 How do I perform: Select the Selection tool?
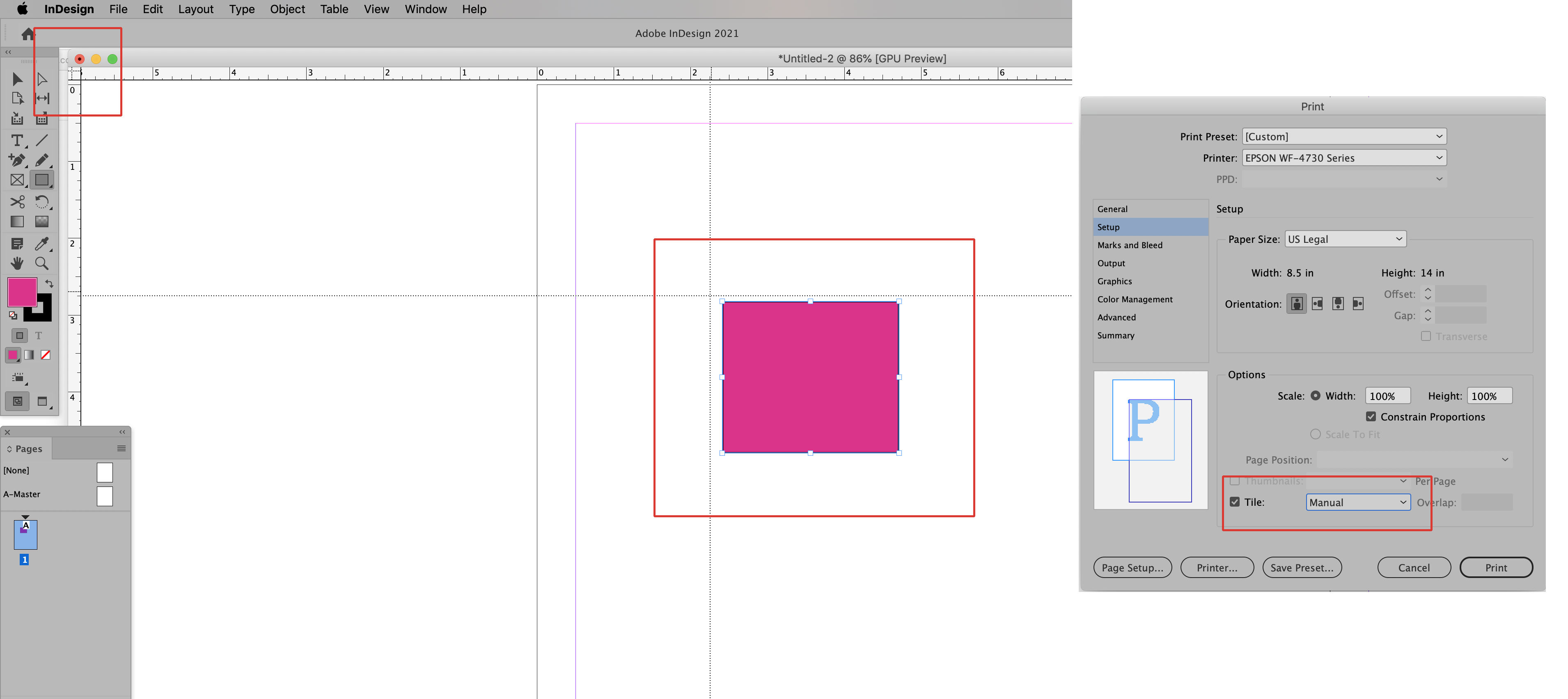[x=16, y=79]
